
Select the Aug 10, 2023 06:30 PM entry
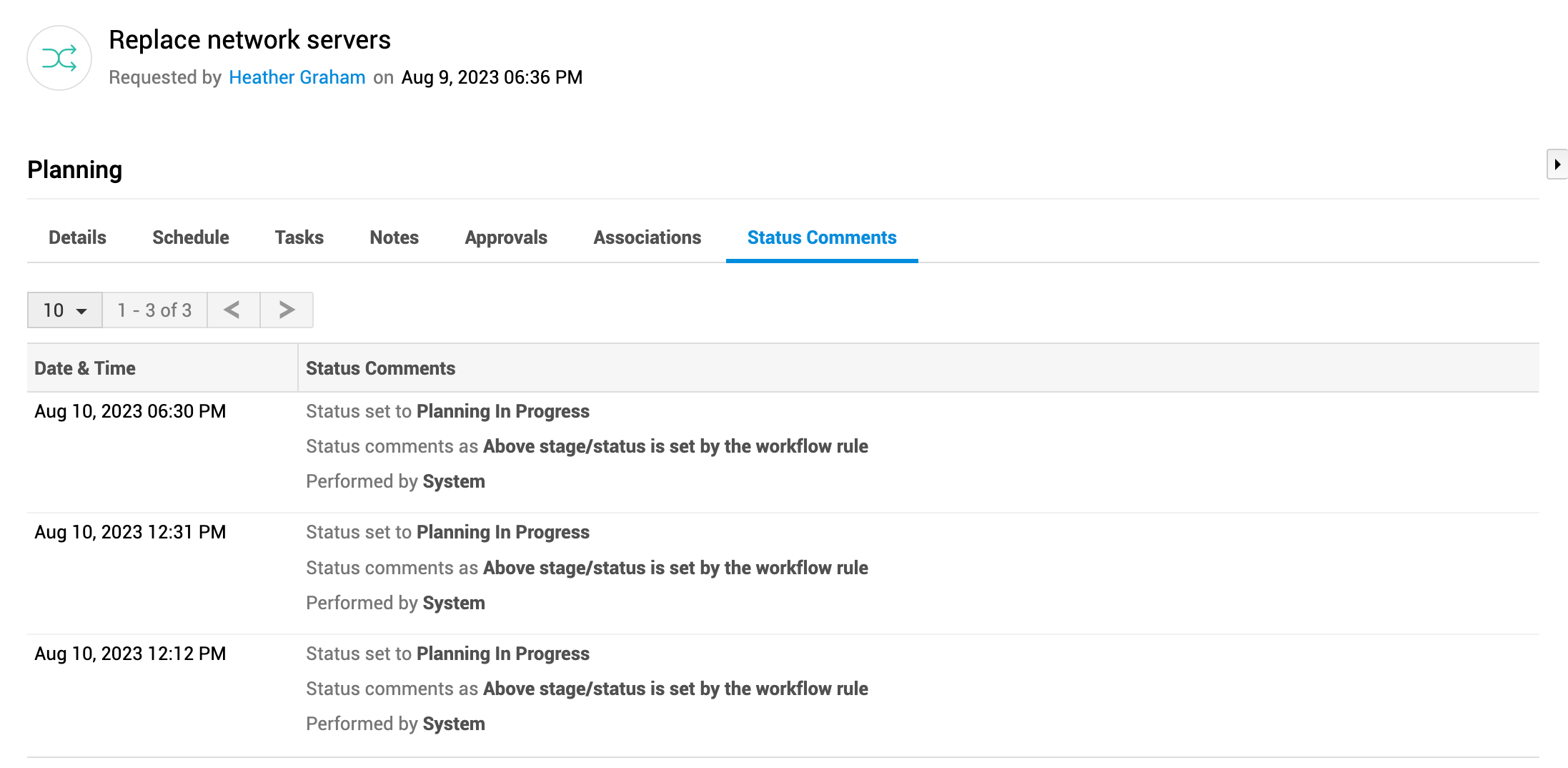[x=130, y=411]
